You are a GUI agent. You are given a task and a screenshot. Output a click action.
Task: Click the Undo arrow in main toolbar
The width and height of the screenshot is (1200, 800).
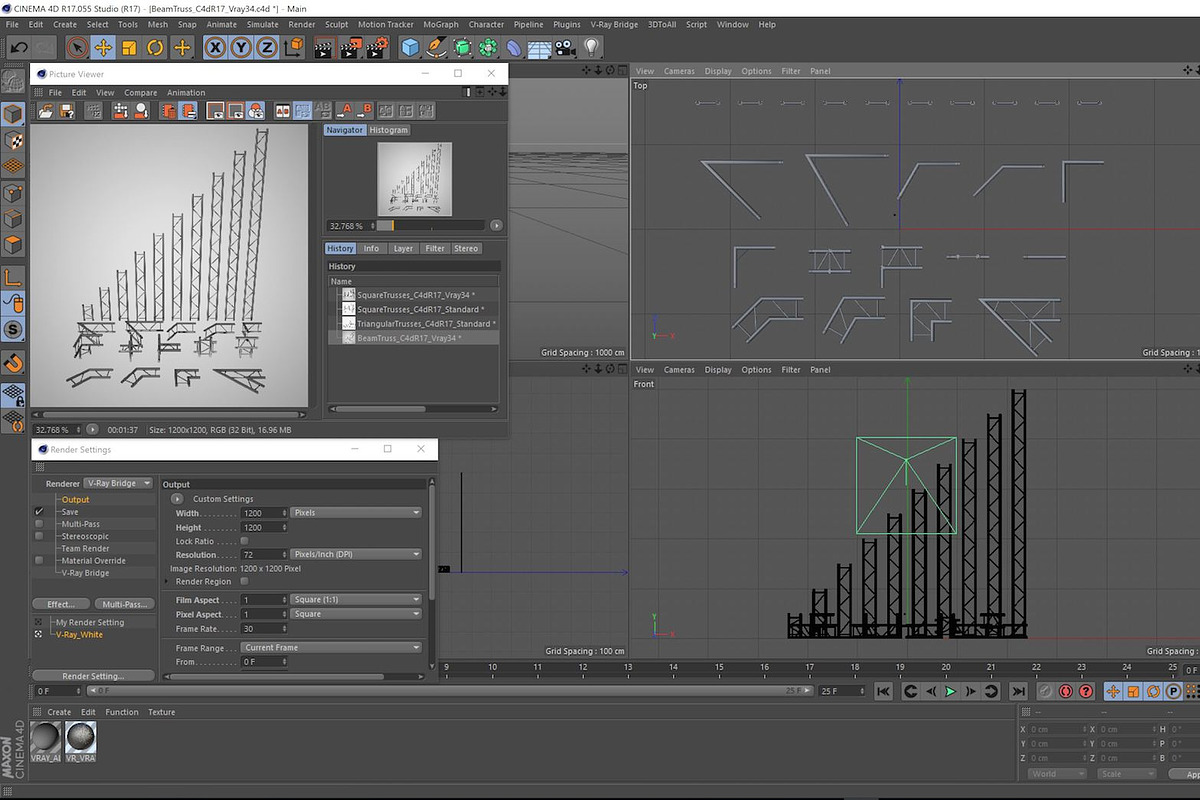click(19, 47)
